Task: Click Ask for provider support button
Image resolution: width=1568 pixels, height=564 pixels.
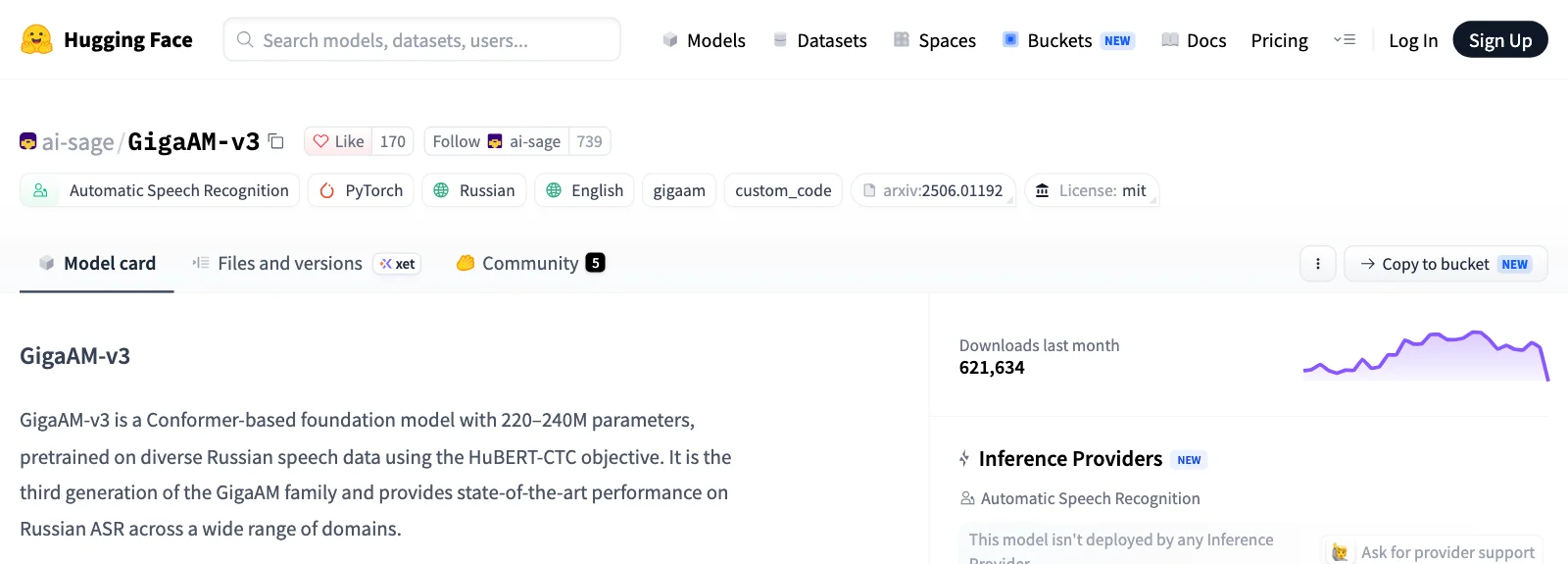Action: 1432,552
